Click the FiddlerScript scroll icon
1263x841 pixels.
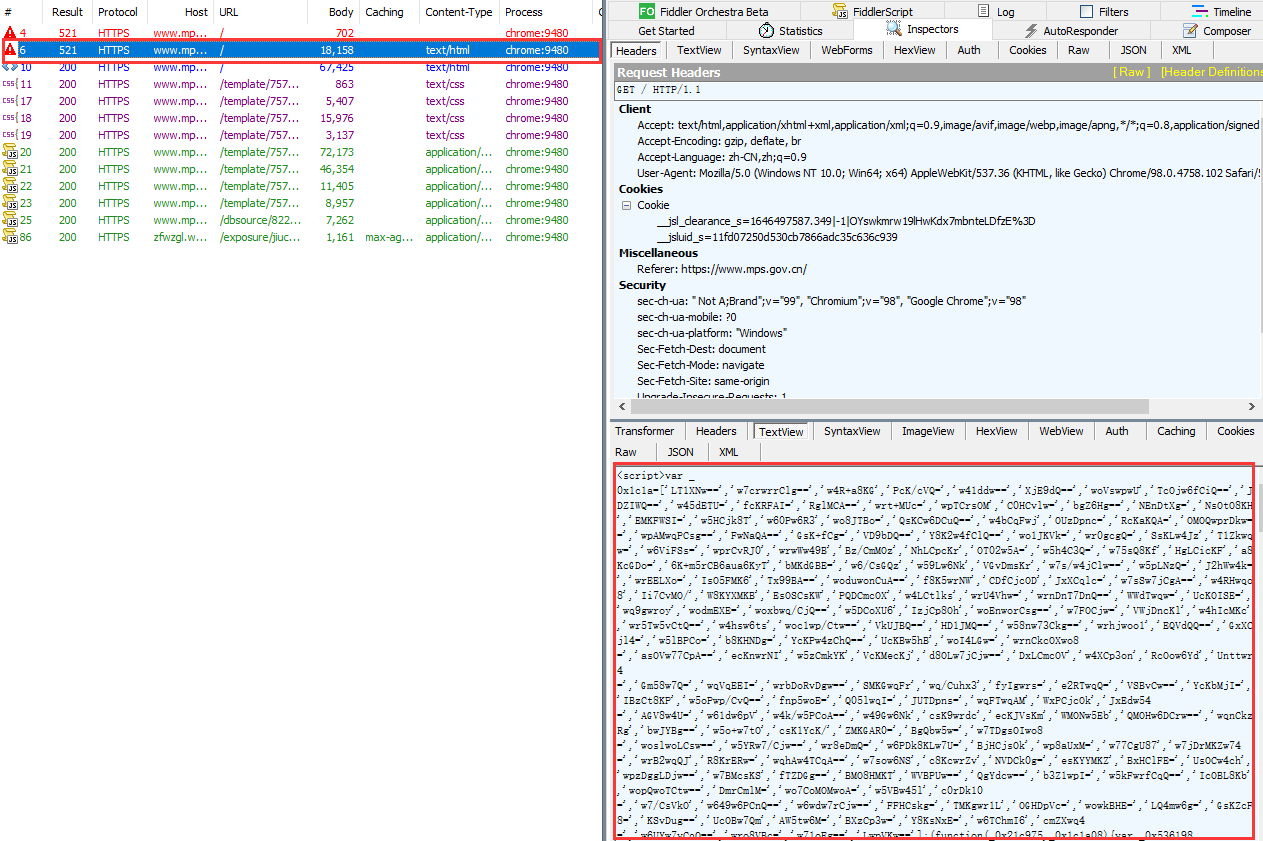click(x=839, y=12)
